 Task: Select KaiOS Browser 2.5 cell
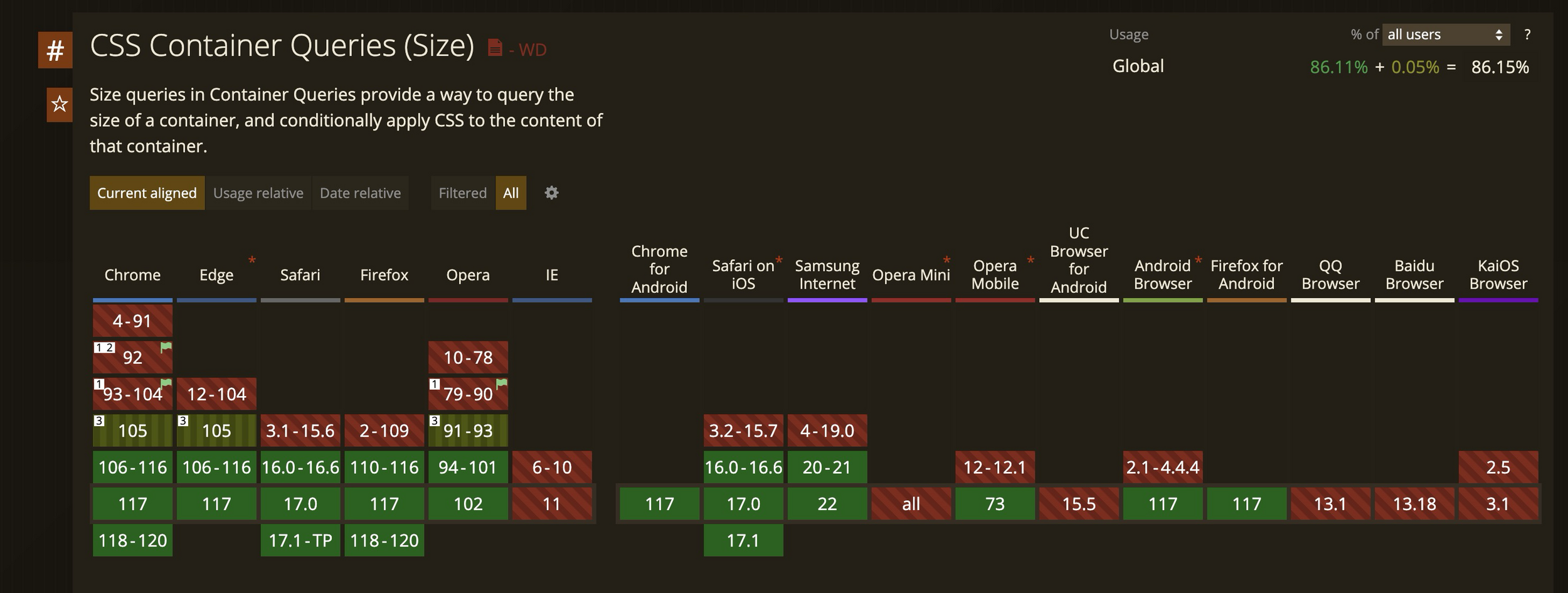coord(1498,467)
